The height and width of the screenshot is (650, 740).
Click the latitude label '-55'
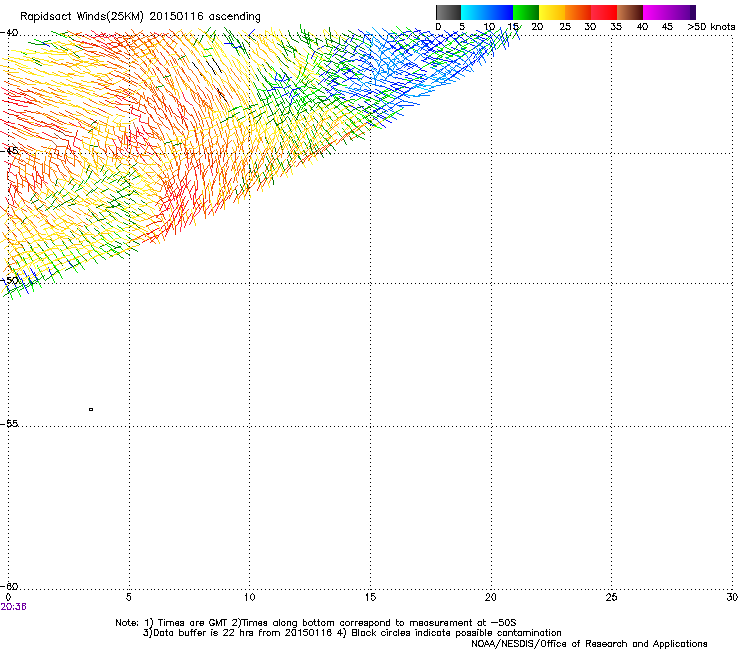click(10, 424)
